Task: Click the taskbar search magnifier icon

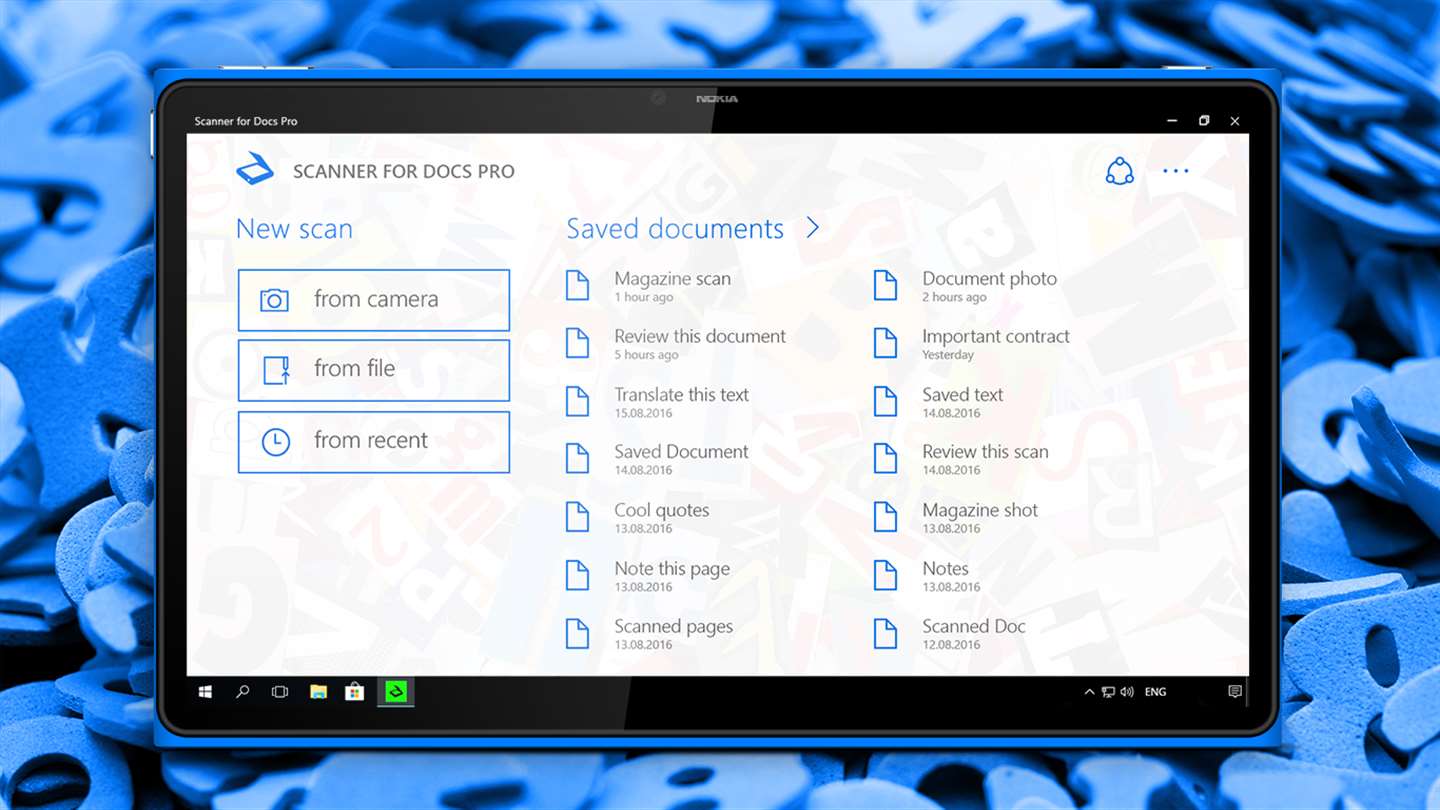Action: point(242,692)
